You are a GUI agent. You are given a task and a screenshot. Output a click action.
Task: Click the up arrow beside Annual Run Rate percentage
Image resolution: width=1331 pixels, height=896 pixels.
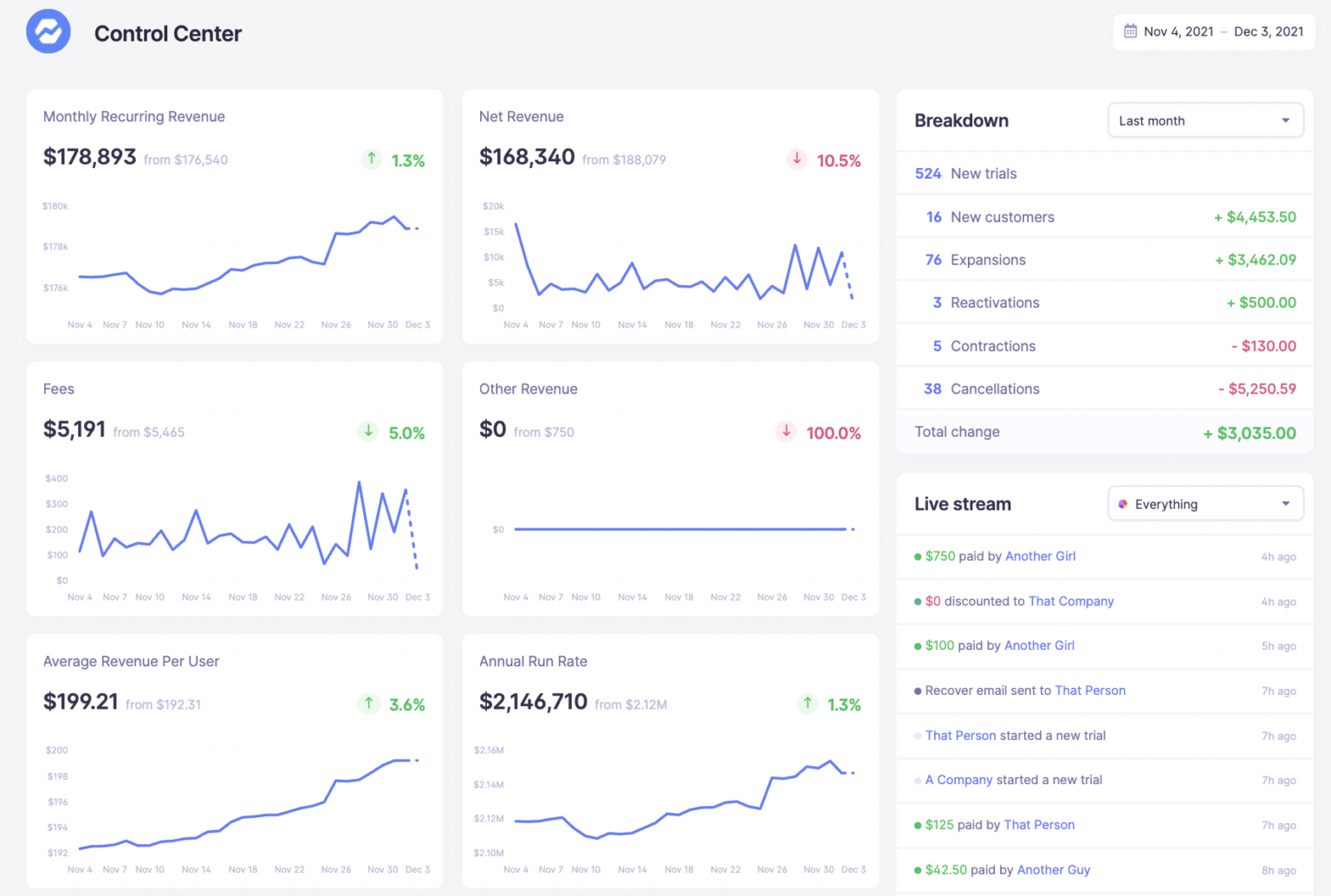point(808,704)
